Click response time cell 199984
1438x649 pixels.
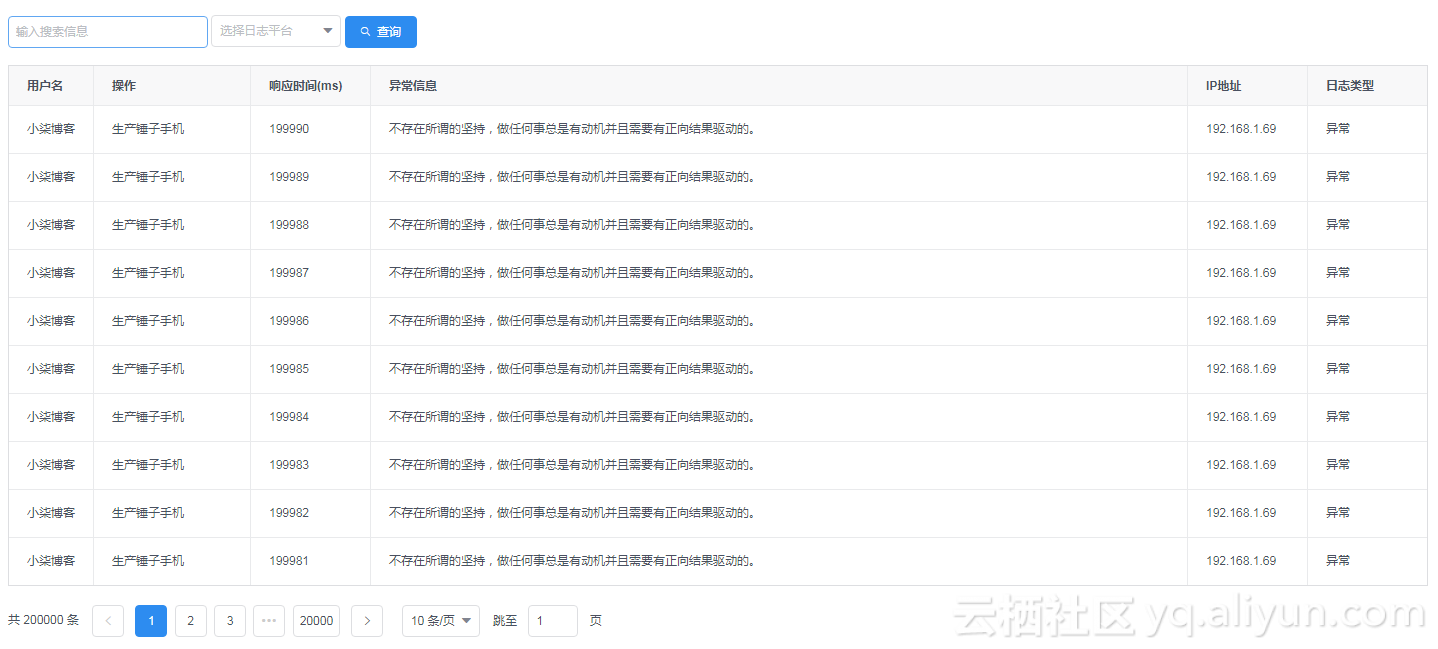(289, 417)
